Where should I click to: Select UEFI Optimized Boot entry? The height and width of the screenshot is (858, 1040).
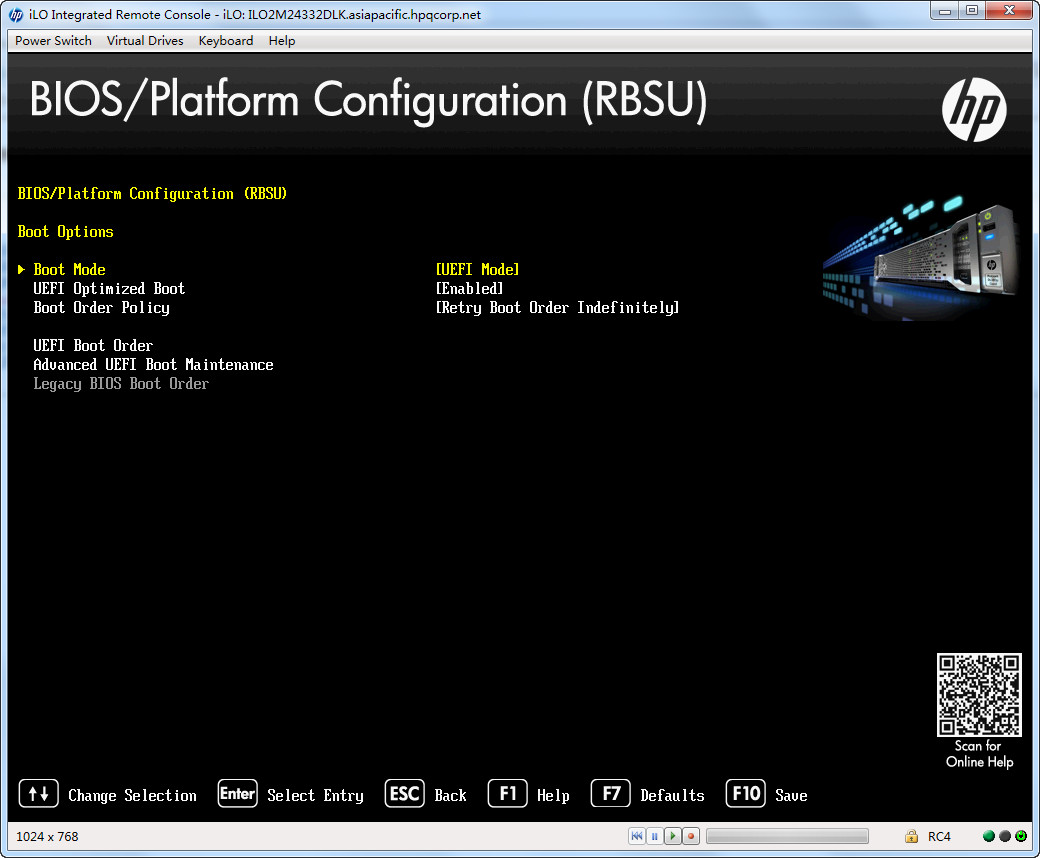tap(109, 288)
